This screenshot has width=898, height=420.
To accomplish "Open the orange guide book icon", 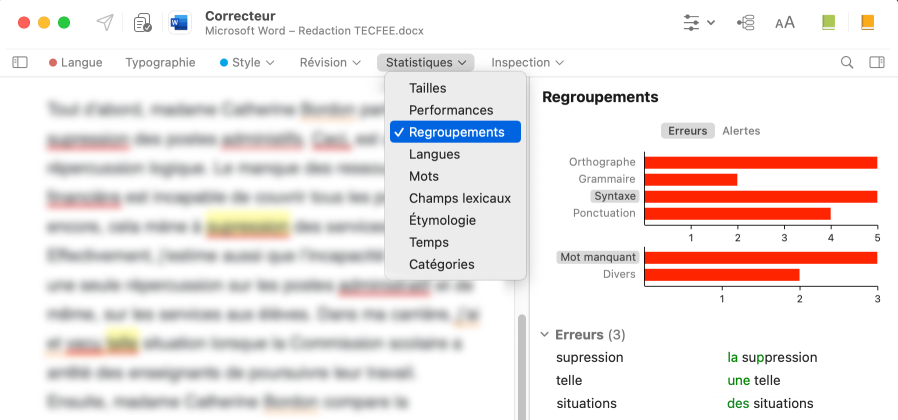I will 866,22.
